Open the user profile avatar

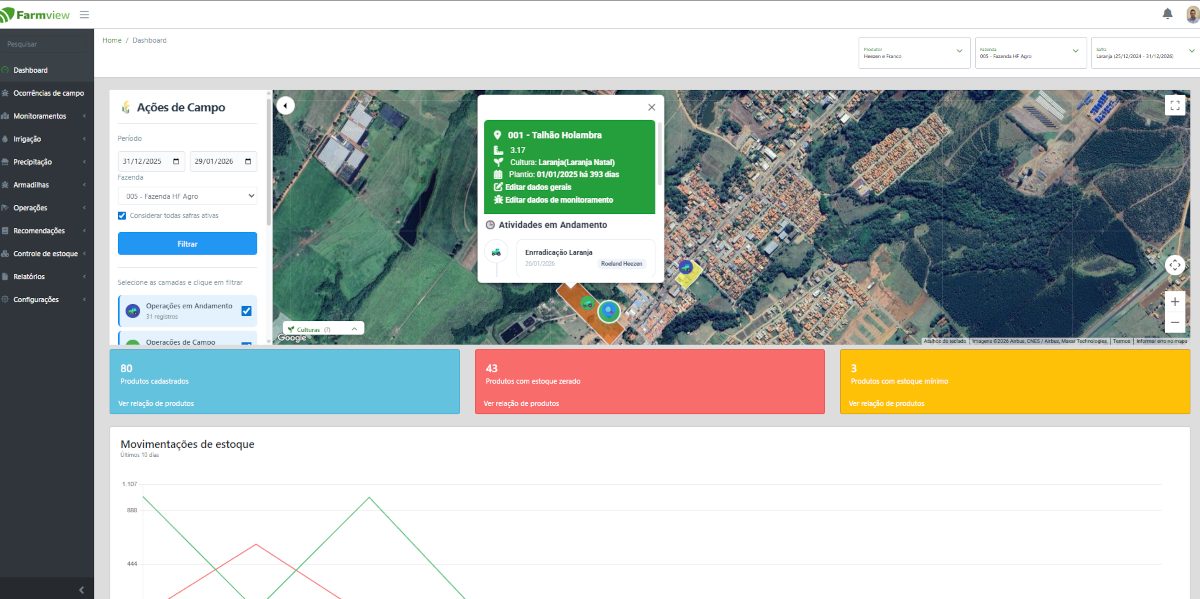(x=1192, y=14)
